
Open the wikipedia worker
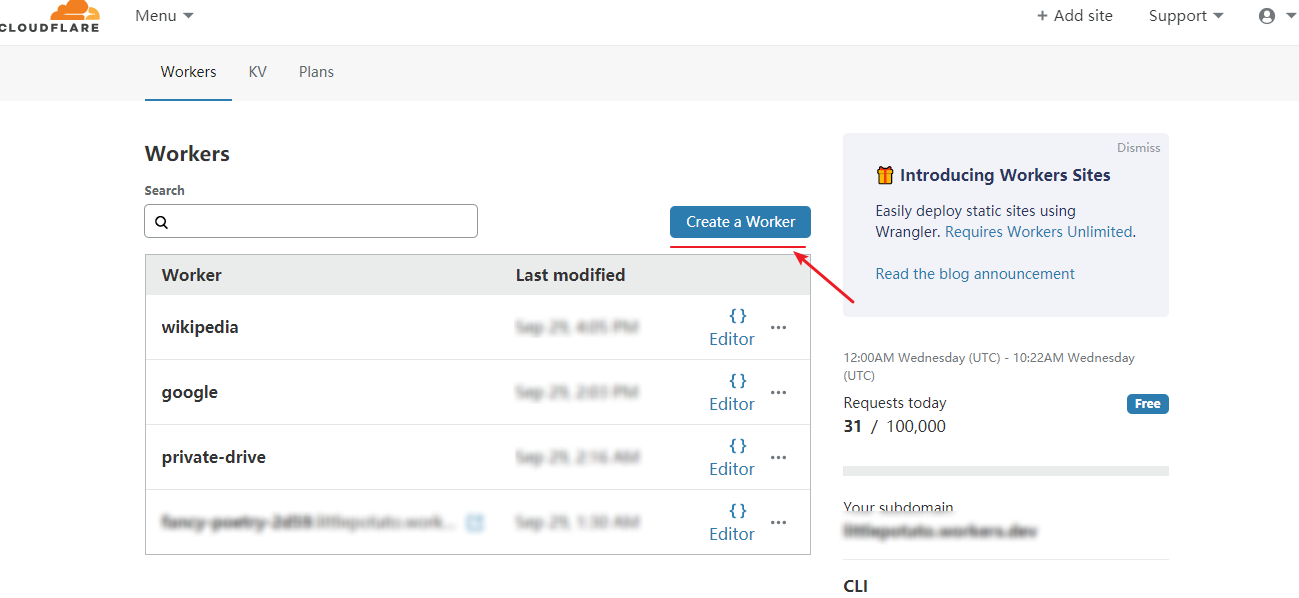coord(200,327)
